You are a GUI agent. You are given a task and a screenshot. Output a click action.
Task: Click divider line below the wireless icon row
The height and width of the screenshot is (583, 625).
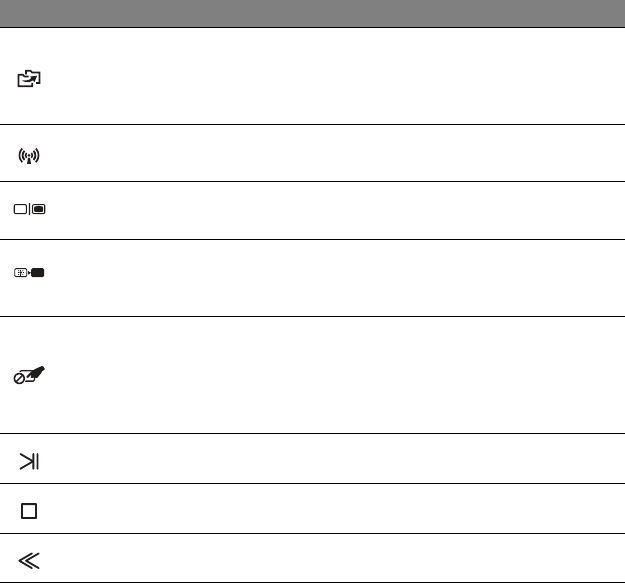(x=312, y=181)
